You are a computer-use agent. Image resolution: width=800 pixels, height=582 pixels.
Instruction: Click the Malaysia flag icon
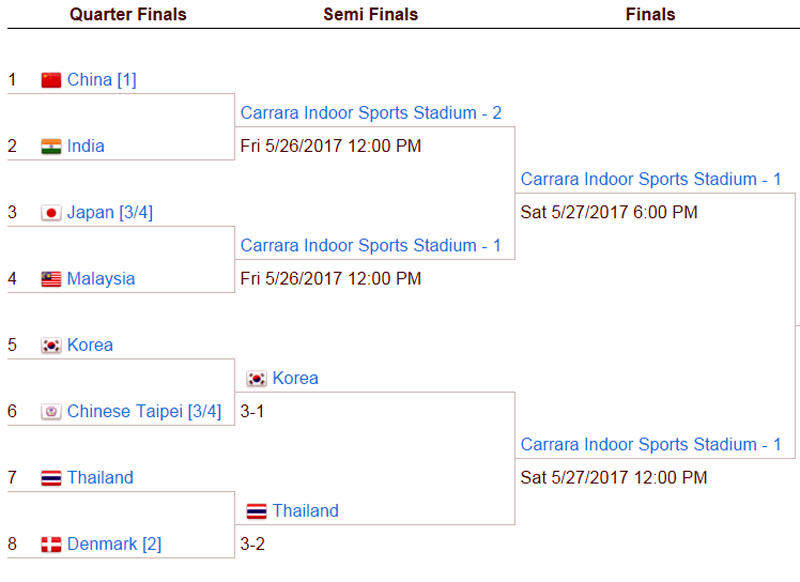51,279
